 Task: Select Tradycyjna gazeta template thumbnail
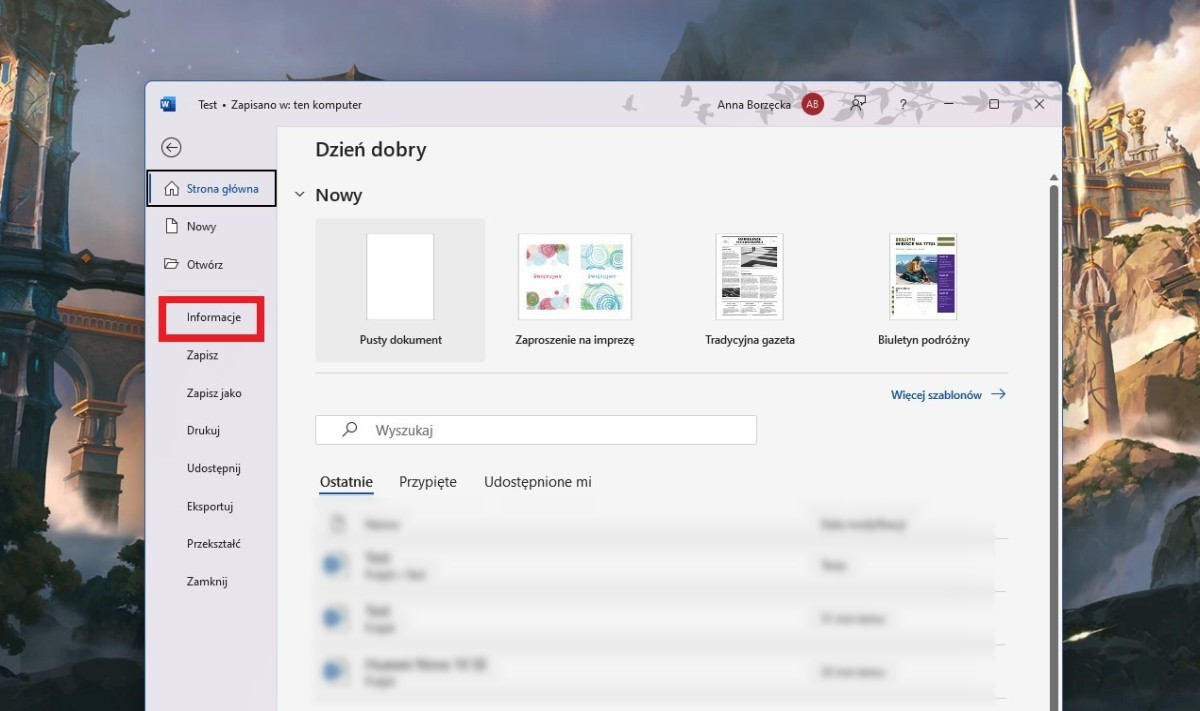[x=749, y=277]
